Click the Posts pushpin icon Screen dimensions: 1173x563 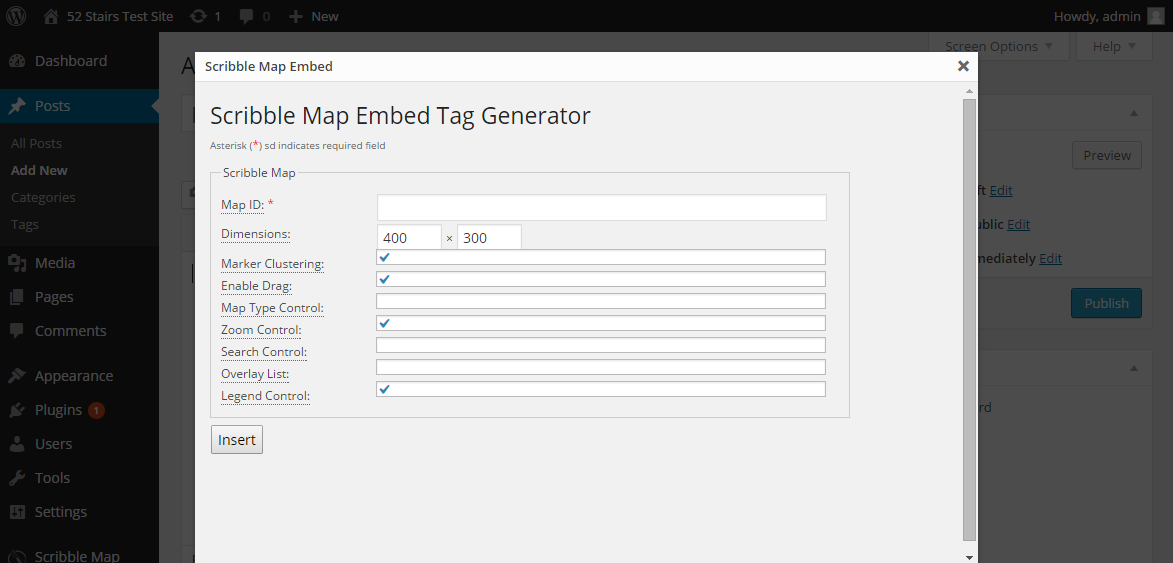pos(16,106)
